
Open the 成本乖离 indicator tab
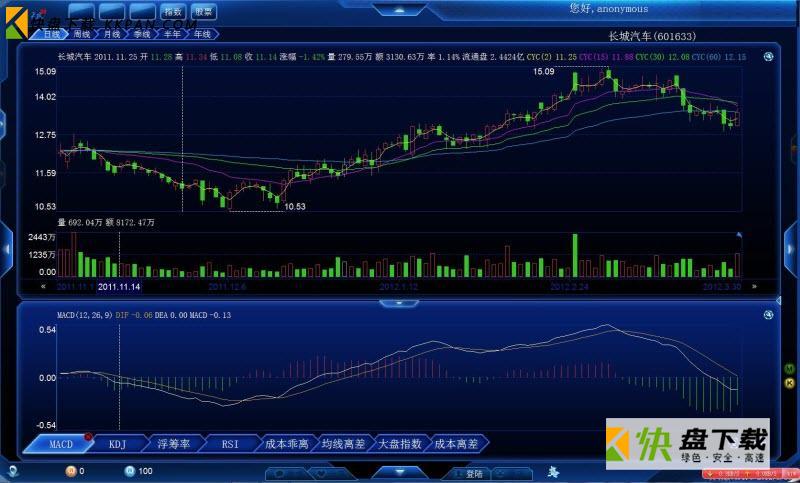tap(287, 444)
